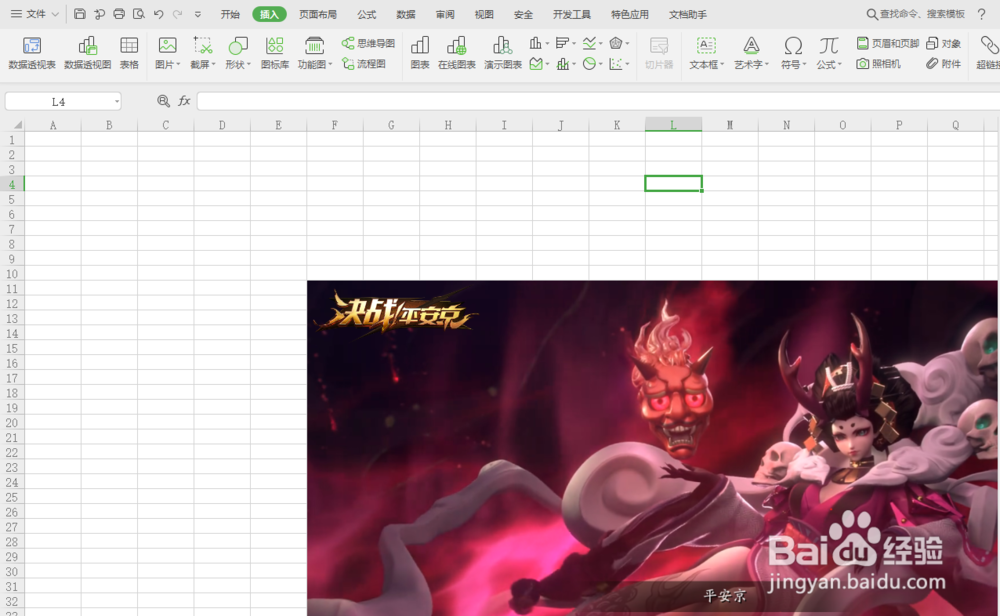Open the 功能图 dropdown
1000x616 pixels.
tap(314, 52)
